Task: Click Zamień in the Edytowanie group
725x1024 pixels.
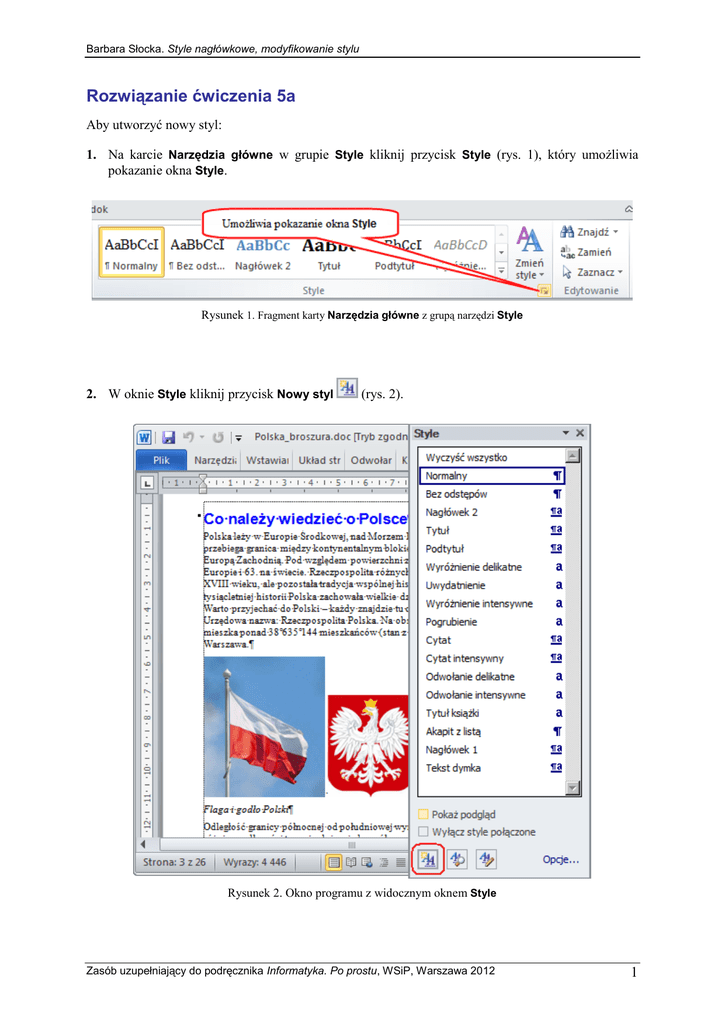Action: [590, 252]
